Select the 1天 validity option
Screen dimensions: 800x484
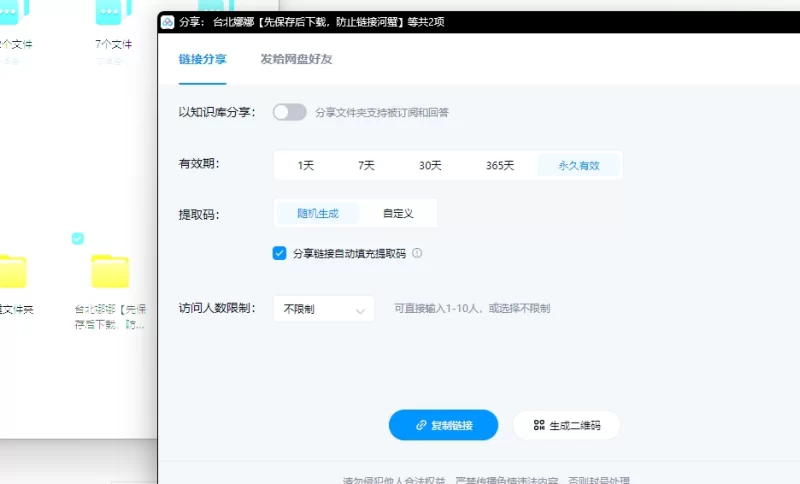[x=306, y=165]
